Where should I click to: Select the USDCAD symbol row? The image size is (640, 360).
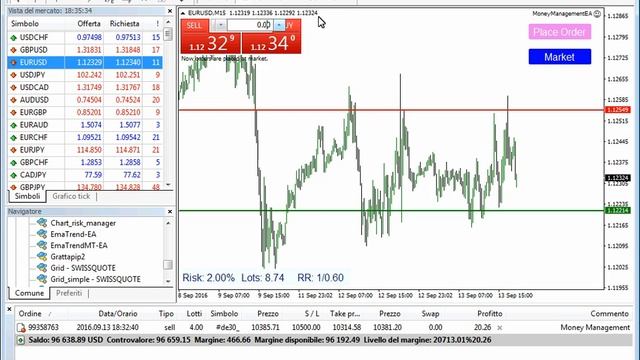coord(85,87)
